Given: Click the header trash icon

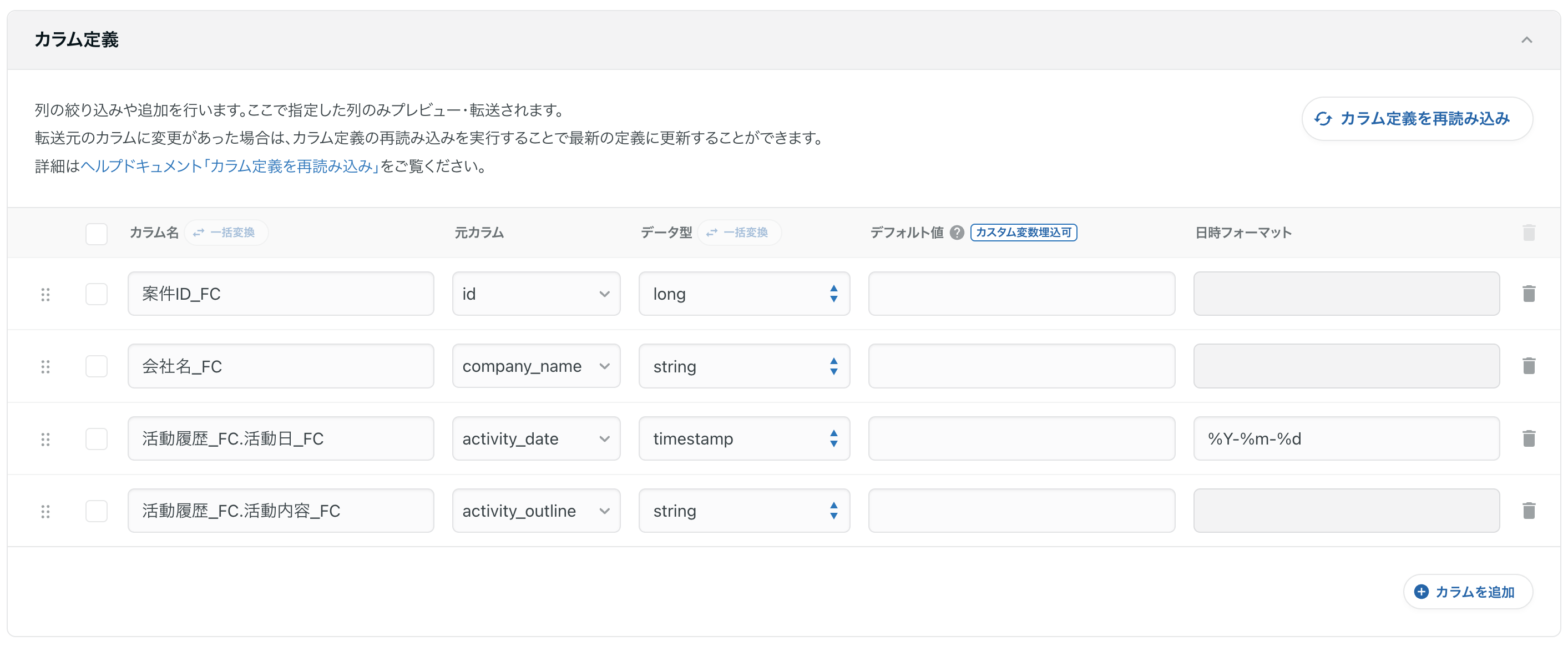Looking at the screenshot, I should [1529, 233].
